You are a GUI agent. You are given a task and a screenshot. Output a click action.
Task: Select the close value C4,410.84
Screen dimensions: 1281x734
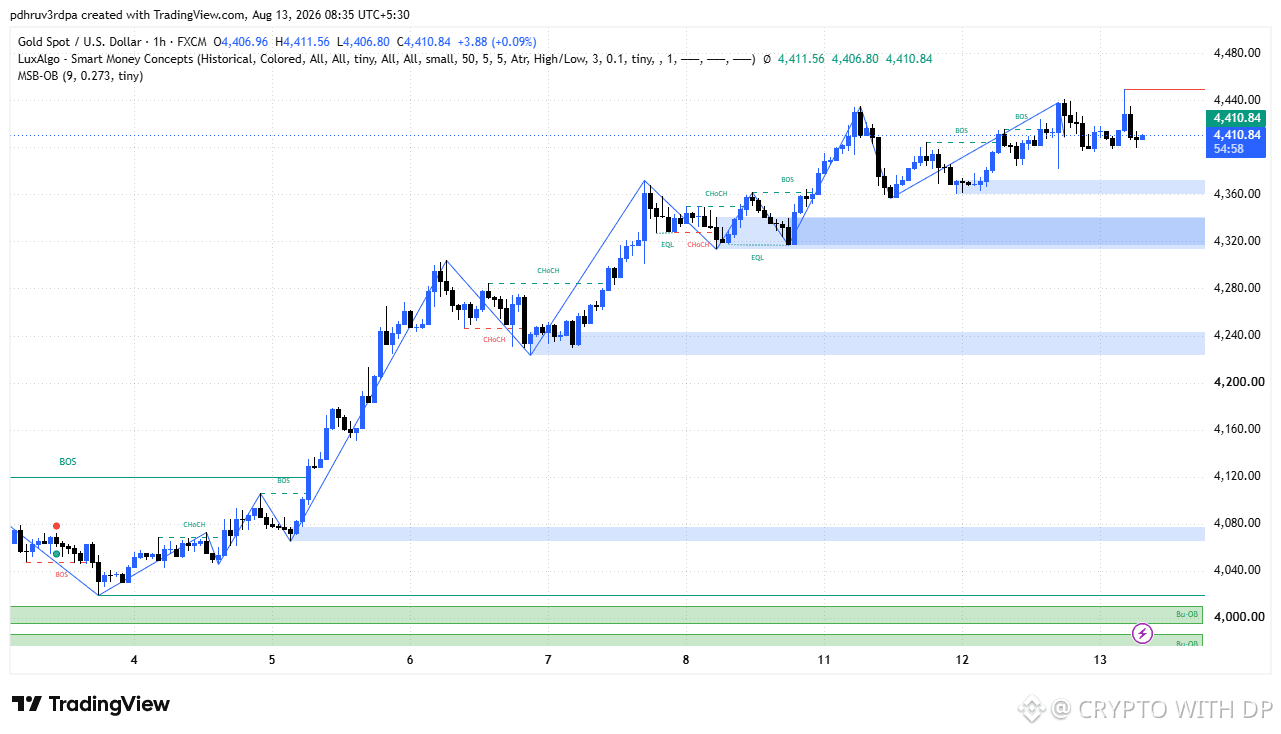click(423, 42)
